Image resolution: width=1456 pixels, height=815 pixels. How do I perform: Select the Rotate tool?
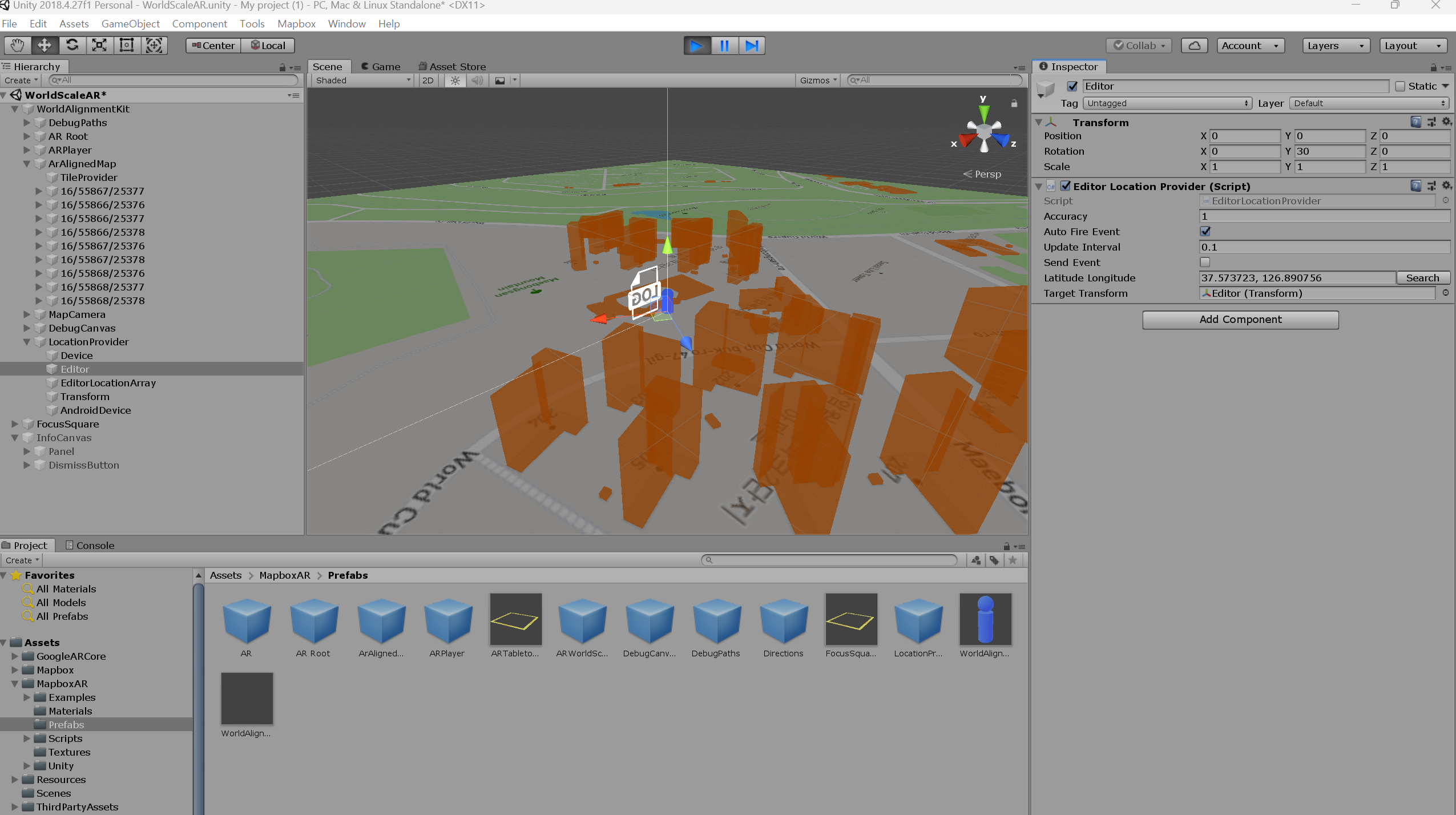[x=72, y=45]
